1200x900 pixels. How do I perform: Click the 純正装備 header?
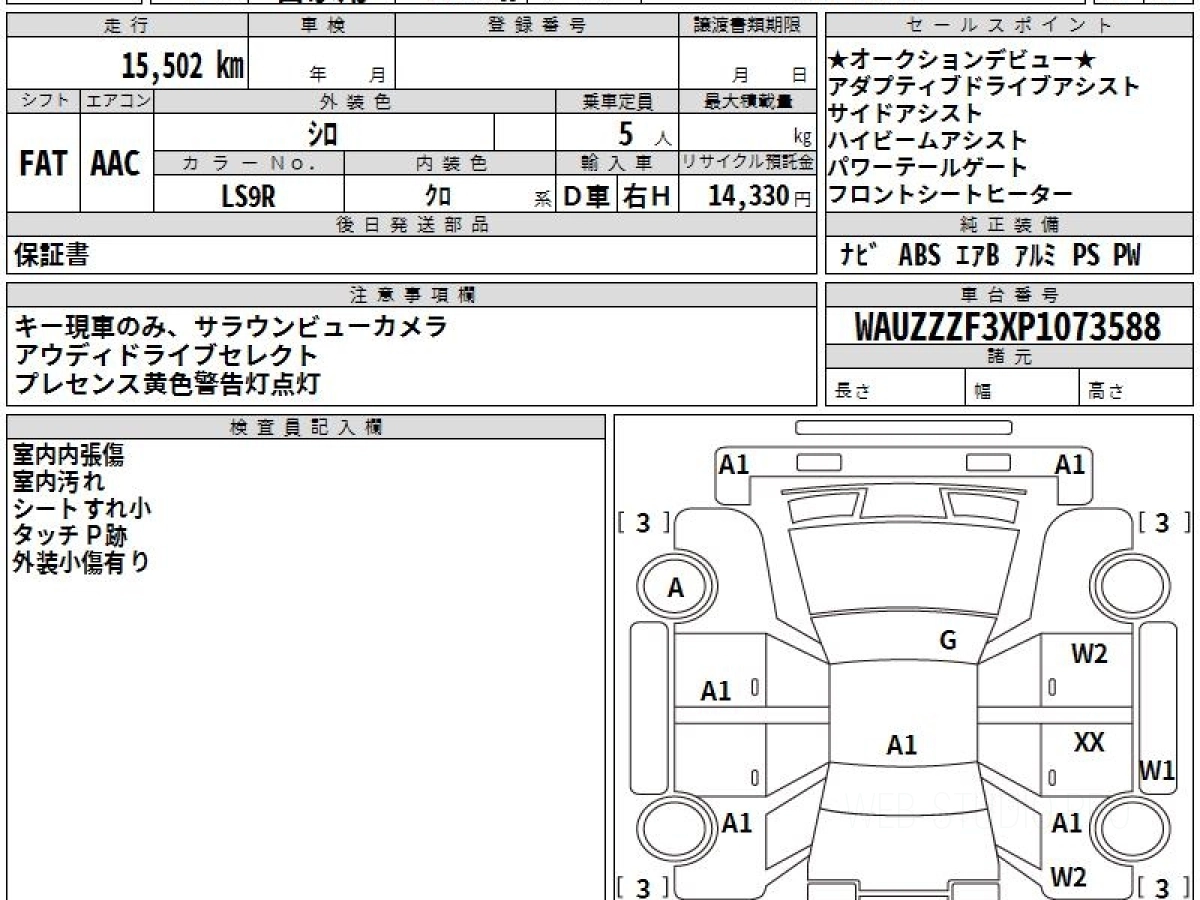coord(1010,225)
